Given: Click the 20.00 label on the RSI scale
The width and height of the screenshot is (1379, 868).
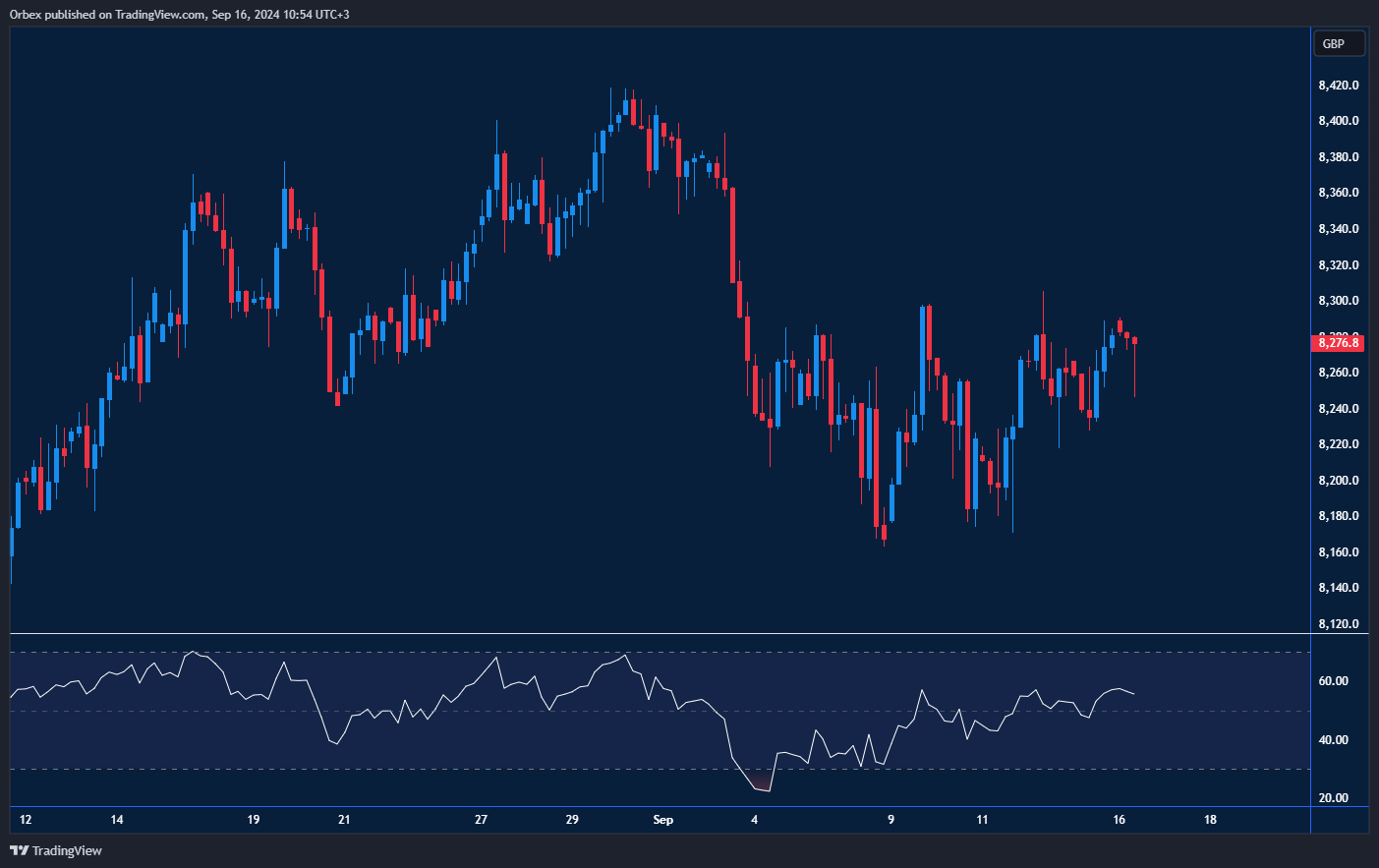Looking at the screenshot, I should [1333, 798].
